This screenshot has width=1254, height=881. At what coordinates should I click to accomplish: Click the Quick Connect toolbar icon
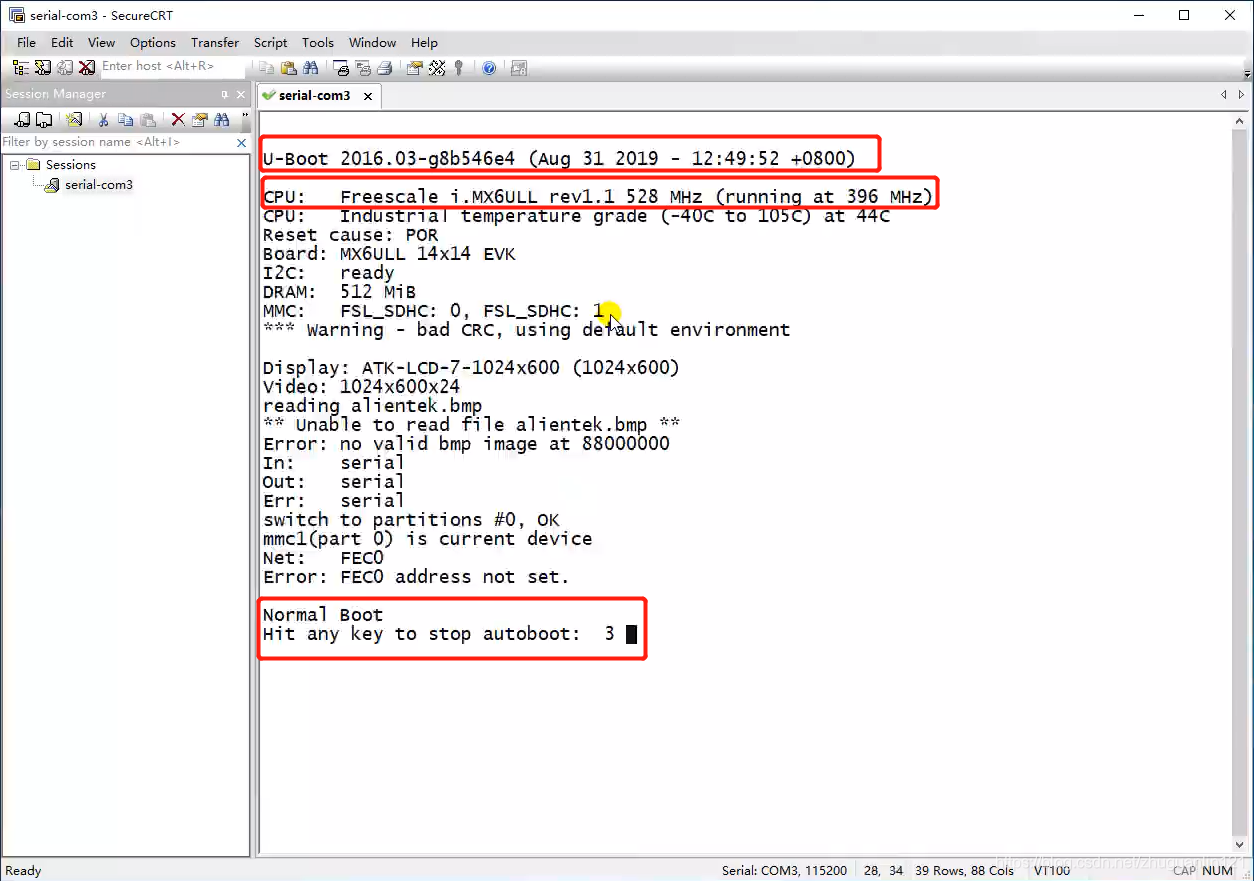[x=43, y=68]
